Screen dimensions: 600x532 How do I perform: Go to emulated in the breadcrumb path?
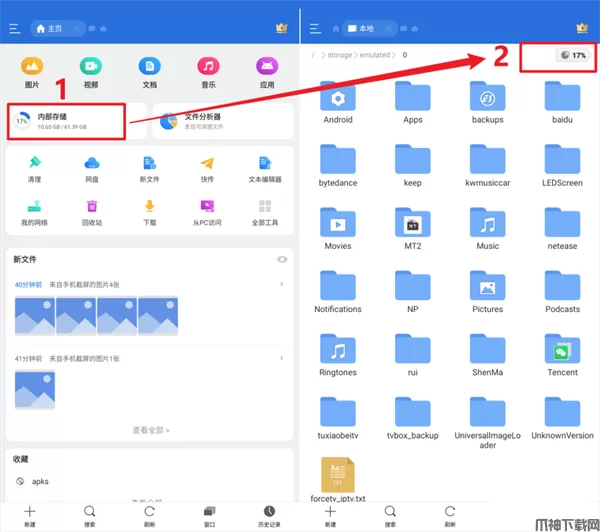[x=375, y=55]
